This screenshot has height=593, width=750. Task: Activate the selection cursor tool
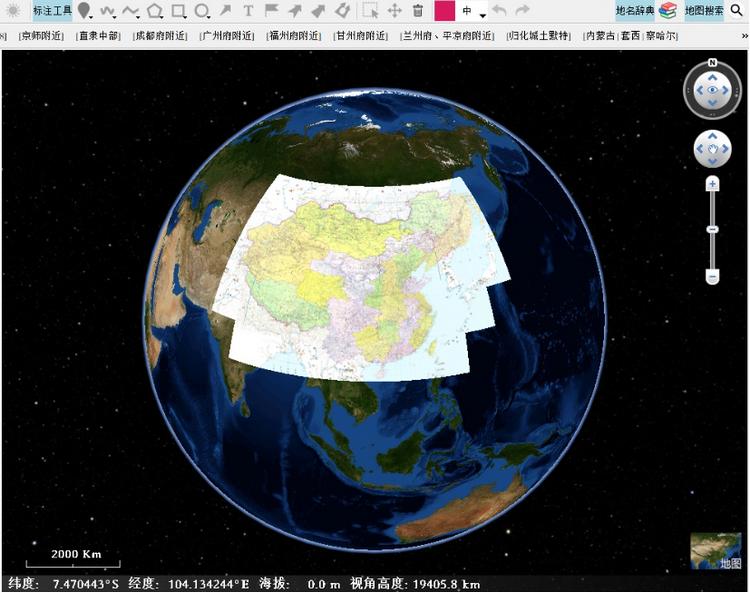click(x=370, y=11)
